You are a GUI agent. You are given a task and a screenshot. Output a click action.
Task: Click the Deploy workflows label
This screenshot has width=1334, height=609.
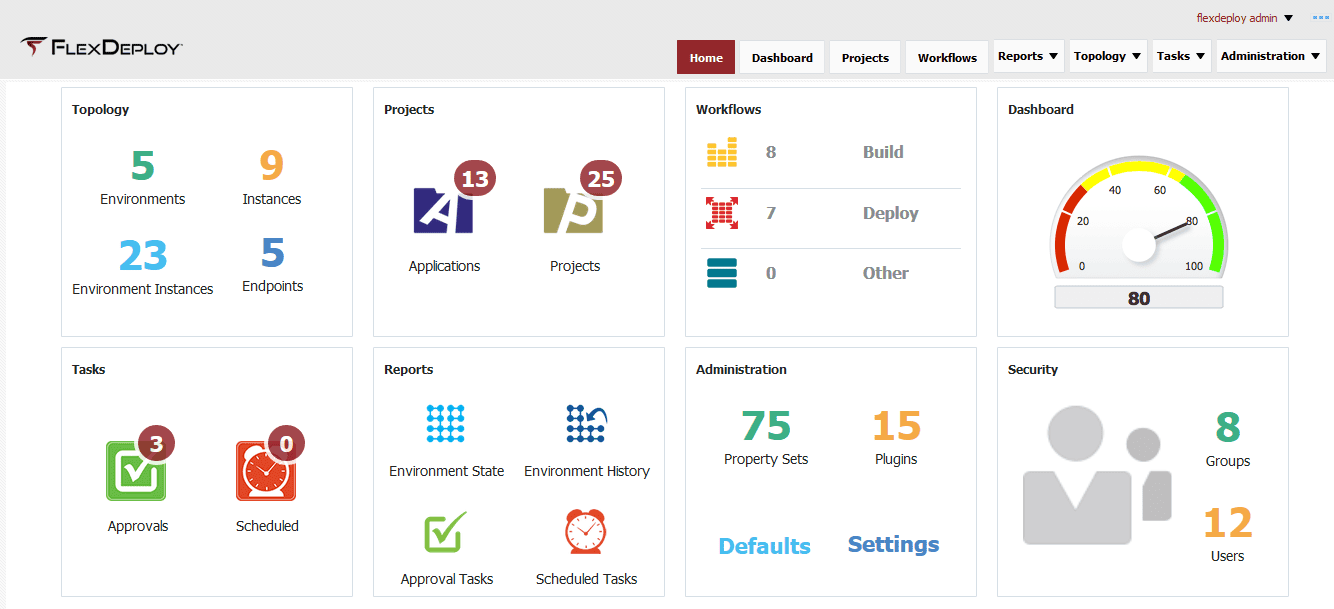coord(891,213)
